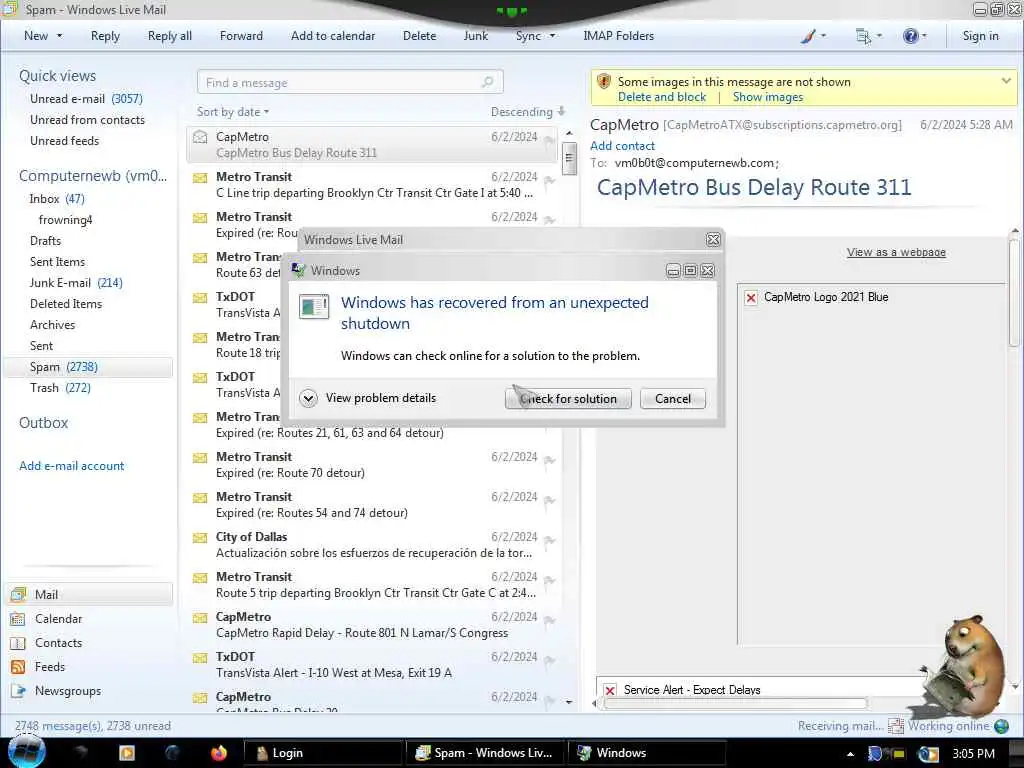Click the media player taskbar icon

(127, 753)
